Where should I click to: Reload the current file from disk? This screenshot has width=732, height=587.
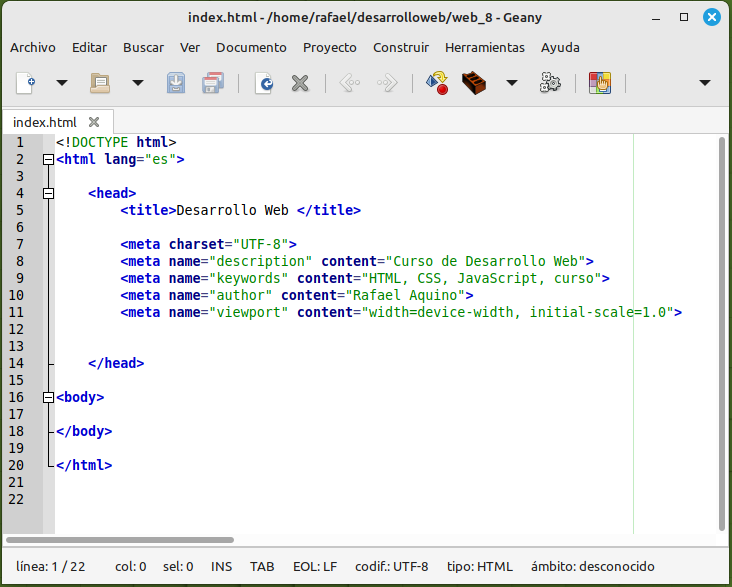pyautogui.click(x=264, y=83)
